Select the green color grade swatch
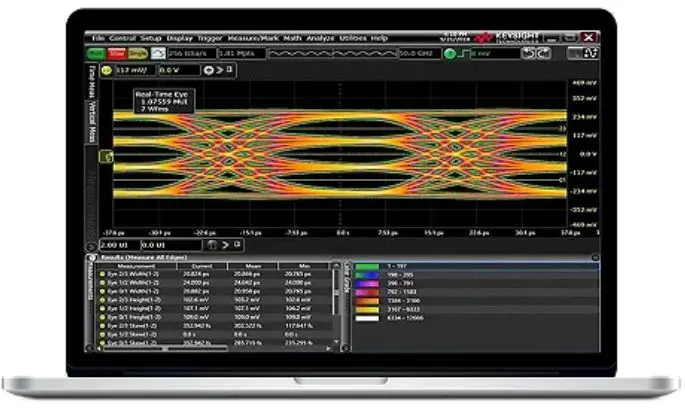Image resolution: width=685 pixels, height=414 pixels. coord(367,266)
